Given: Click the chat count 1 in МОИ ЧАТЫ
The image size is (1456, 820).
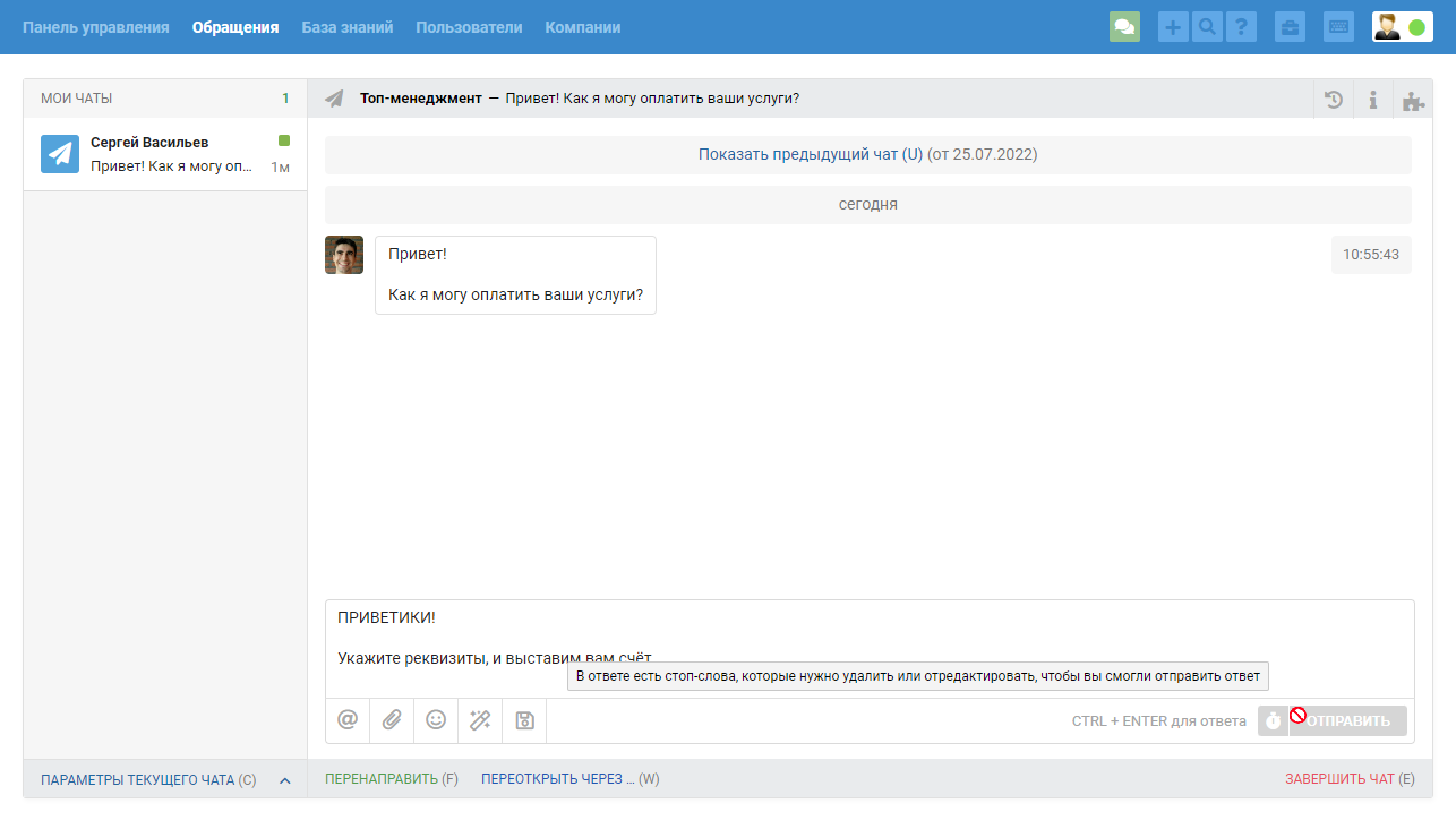Looking at the screenshot, I should [x=286, y=99].
